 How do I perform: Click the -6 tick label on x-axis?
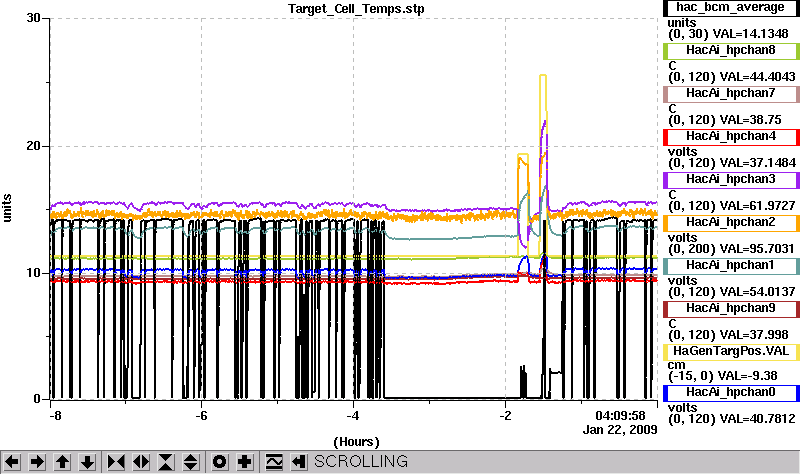(x=202, y=415)
